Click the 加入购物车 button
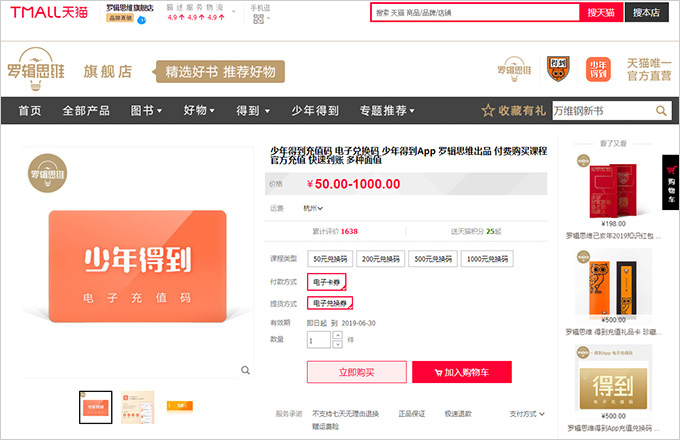 [462, 372]
